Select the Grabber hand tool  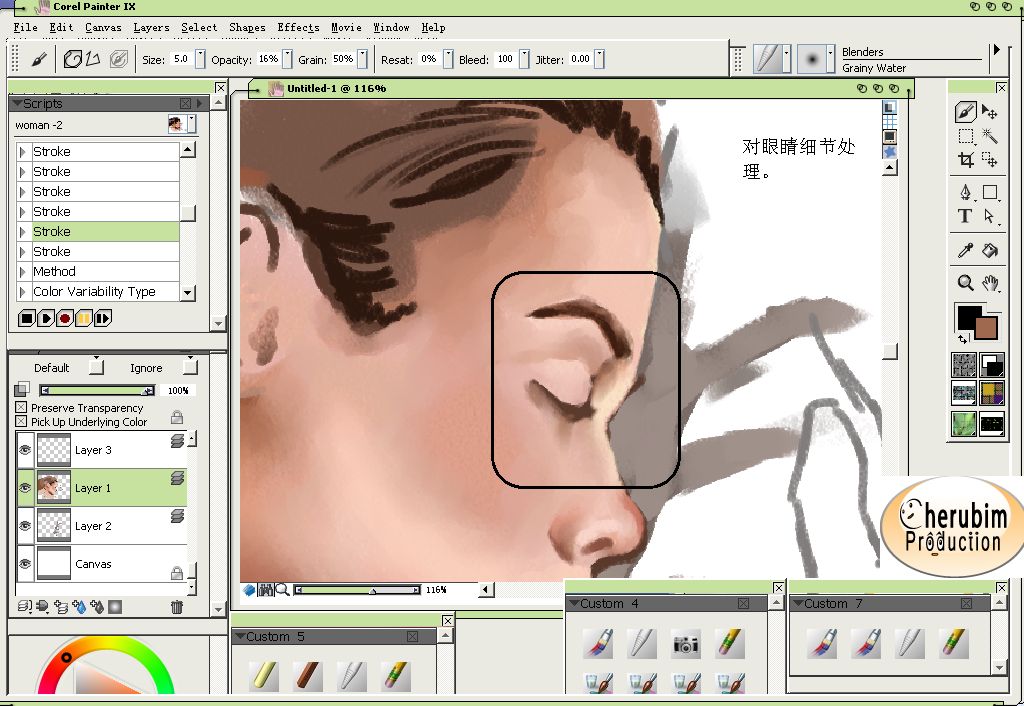pyautogui.click(x=991, y=282)
